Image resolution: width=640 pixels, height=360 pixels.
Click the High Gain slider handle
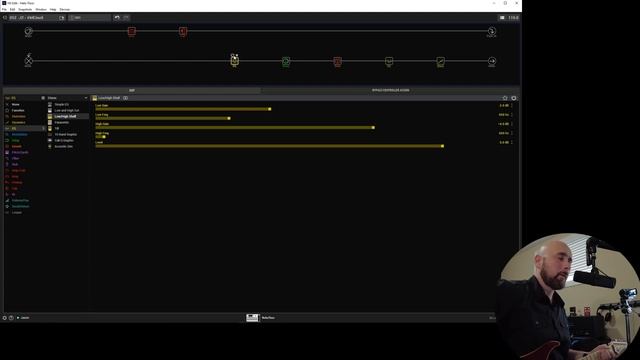click(x=373, y=127)
